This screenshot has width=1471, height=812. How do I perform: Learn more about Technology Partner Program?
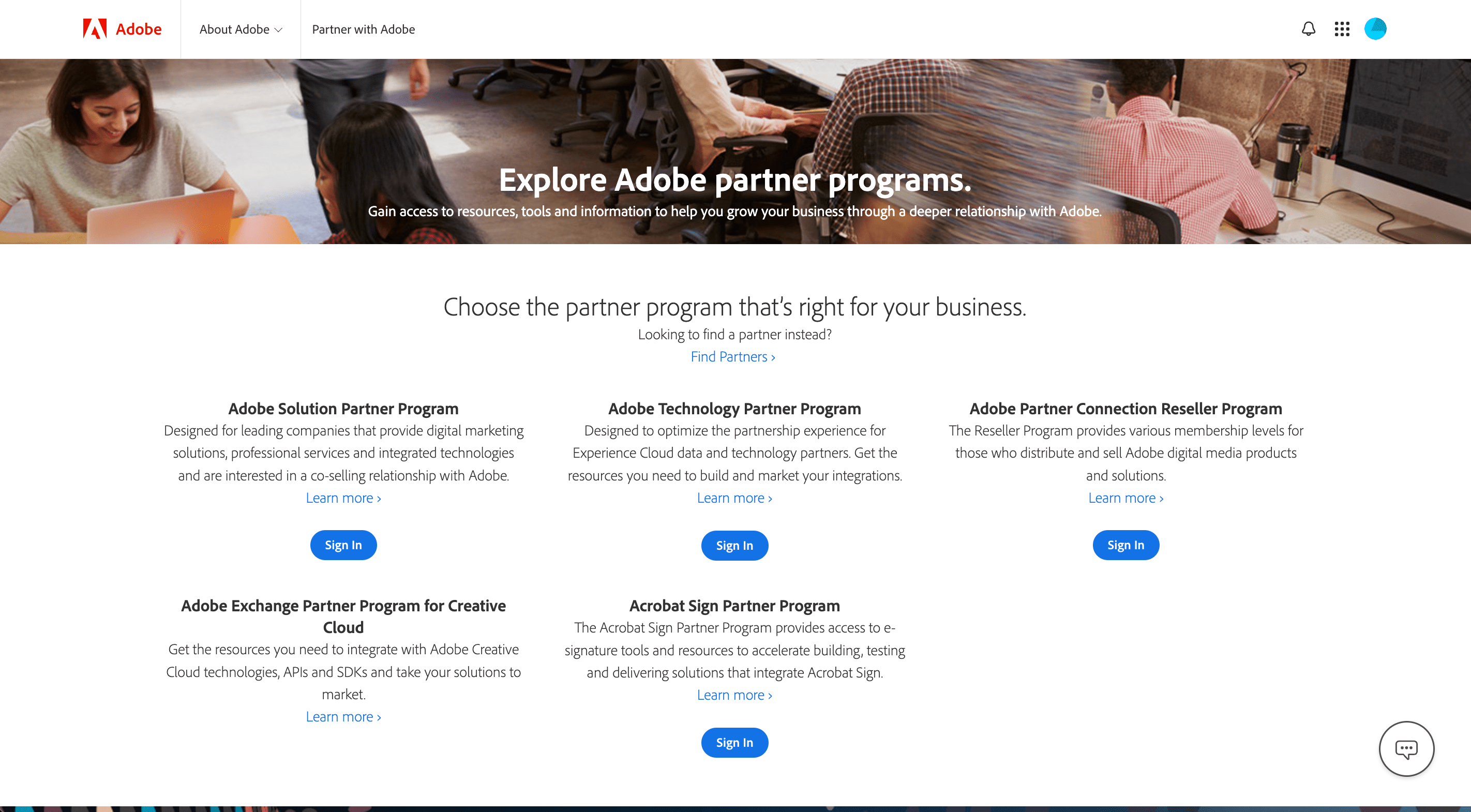[734, 498]
